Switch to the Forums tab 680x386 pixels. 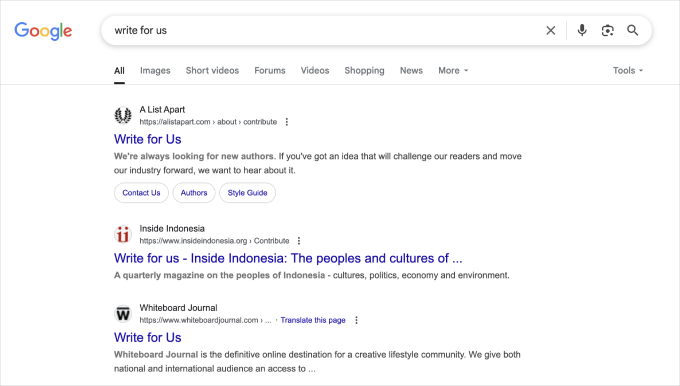[270, 70]
